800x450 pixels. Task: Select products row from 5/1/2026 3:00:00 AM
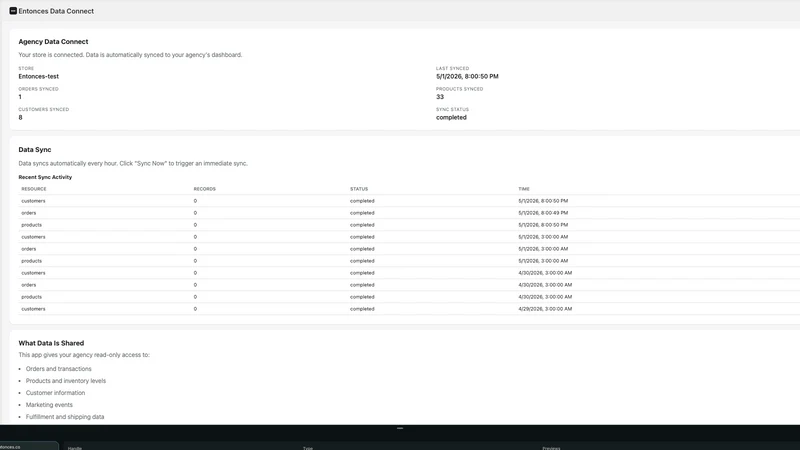pyautogui.click(x=409, y=261)
